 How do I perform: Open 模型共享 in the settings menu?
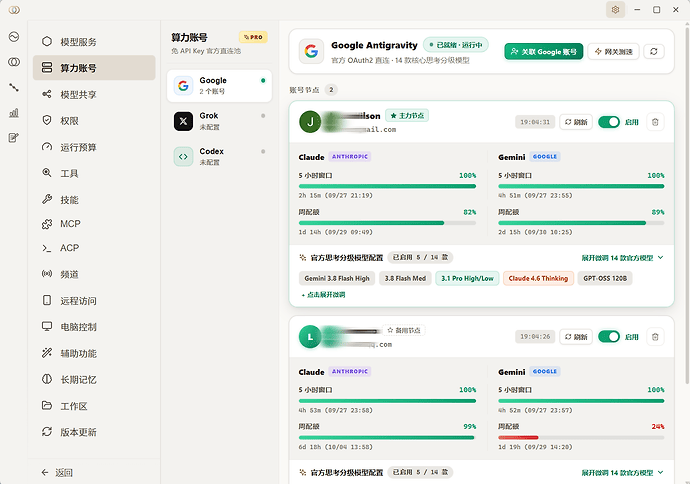[94, 94]
